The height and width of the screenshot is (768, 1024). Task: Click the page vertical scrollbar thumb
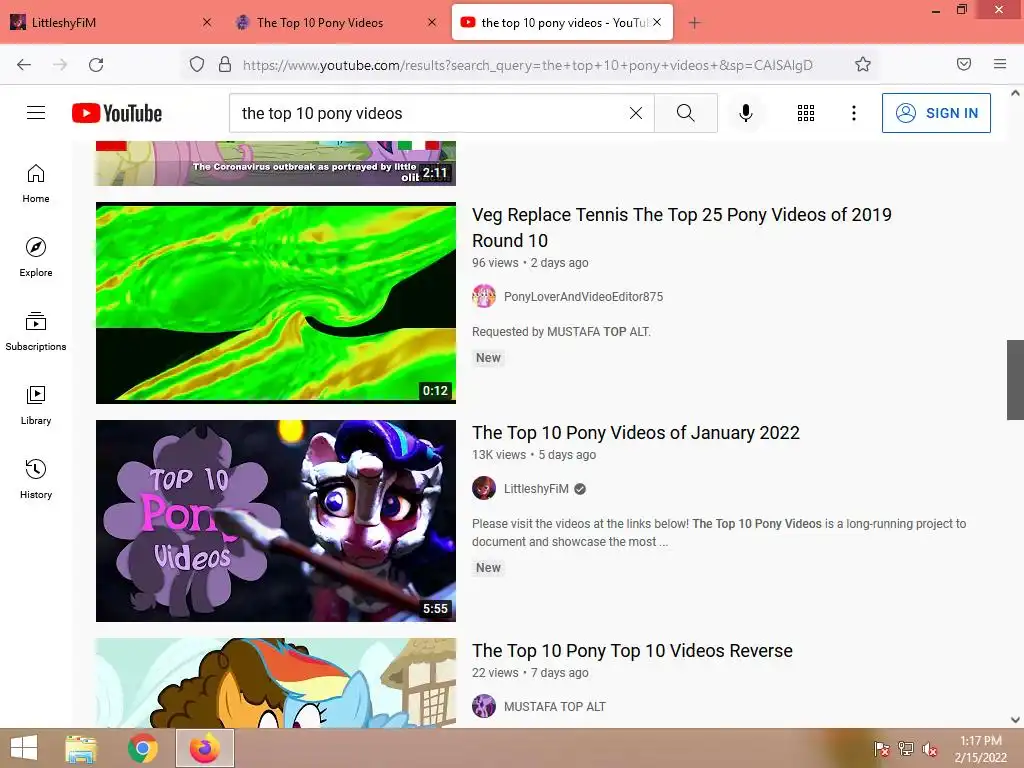click(1015, 379)
